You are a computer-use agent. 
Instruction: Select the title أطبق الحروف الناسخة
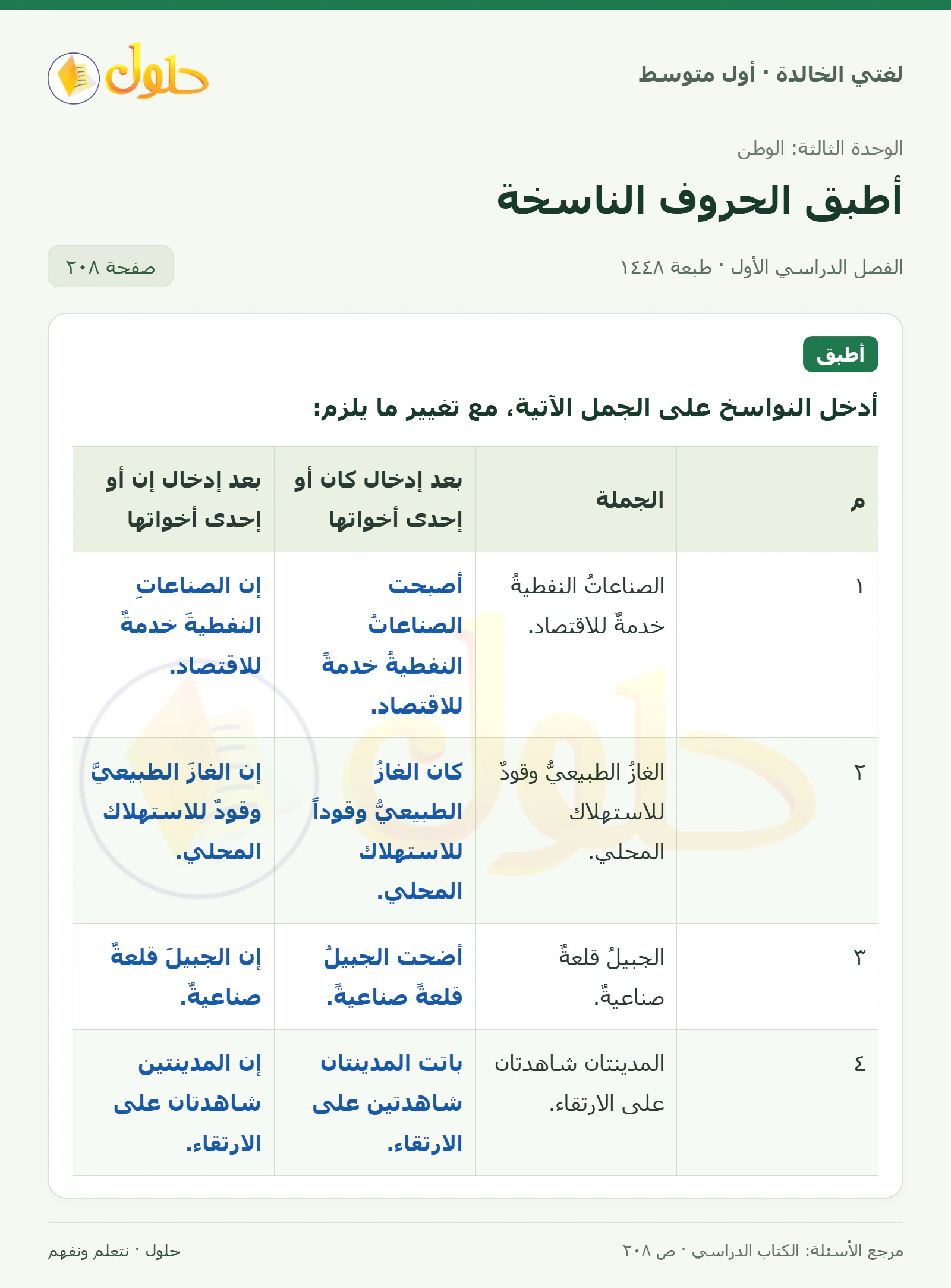click(x=700, y=199)
